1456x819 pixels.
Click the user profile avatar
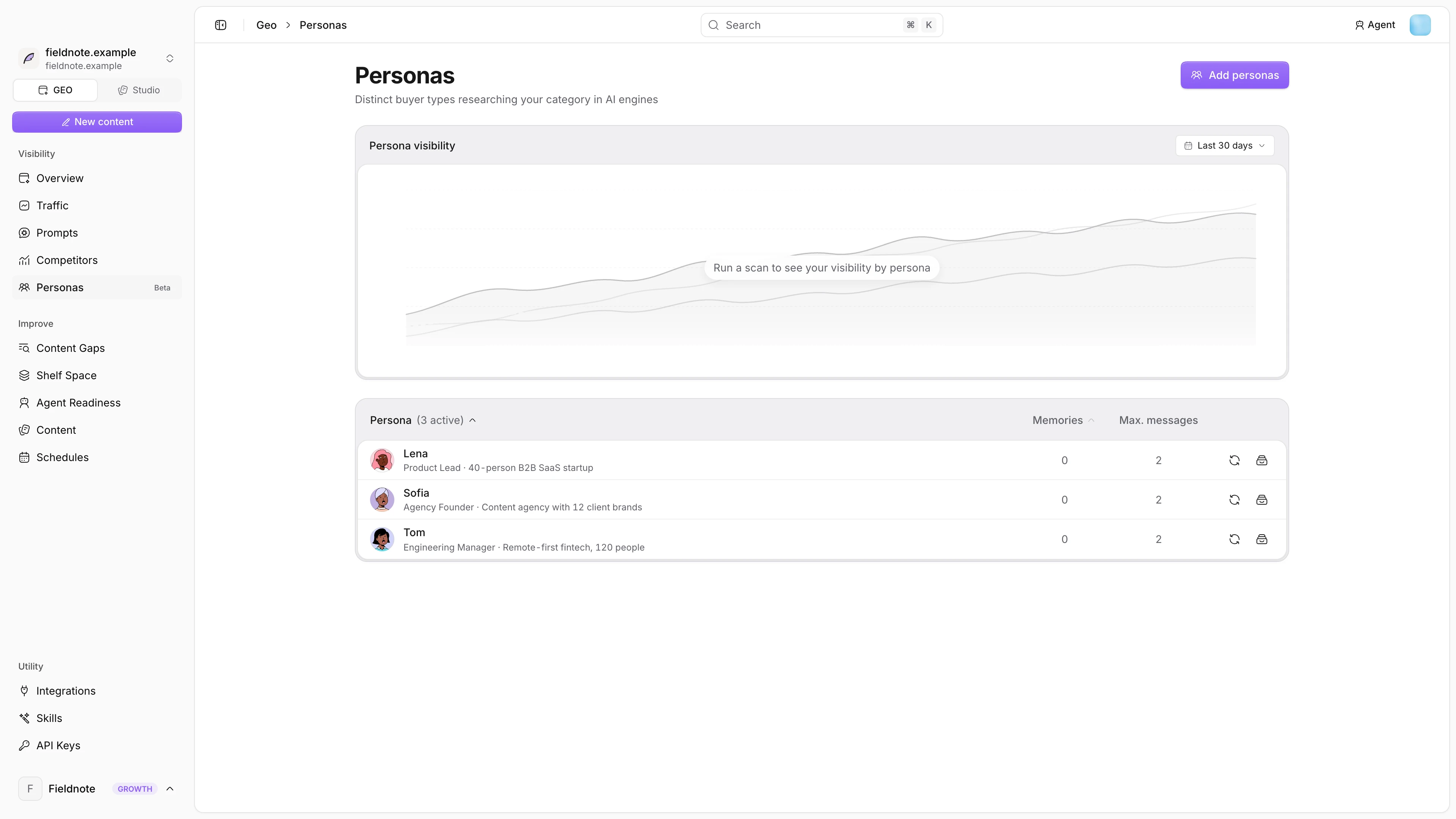(x=1420, y=25)
